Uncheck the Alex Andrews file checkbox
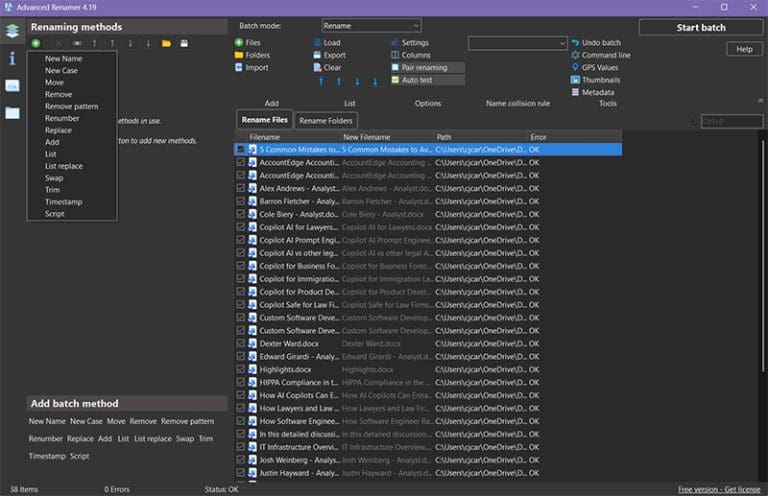 (240, 188)
